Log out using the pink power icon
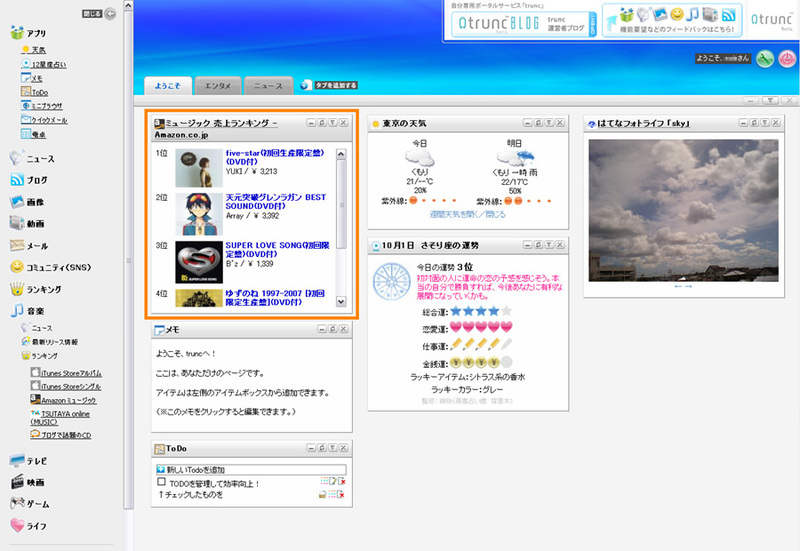 click(x=787, y=59)
